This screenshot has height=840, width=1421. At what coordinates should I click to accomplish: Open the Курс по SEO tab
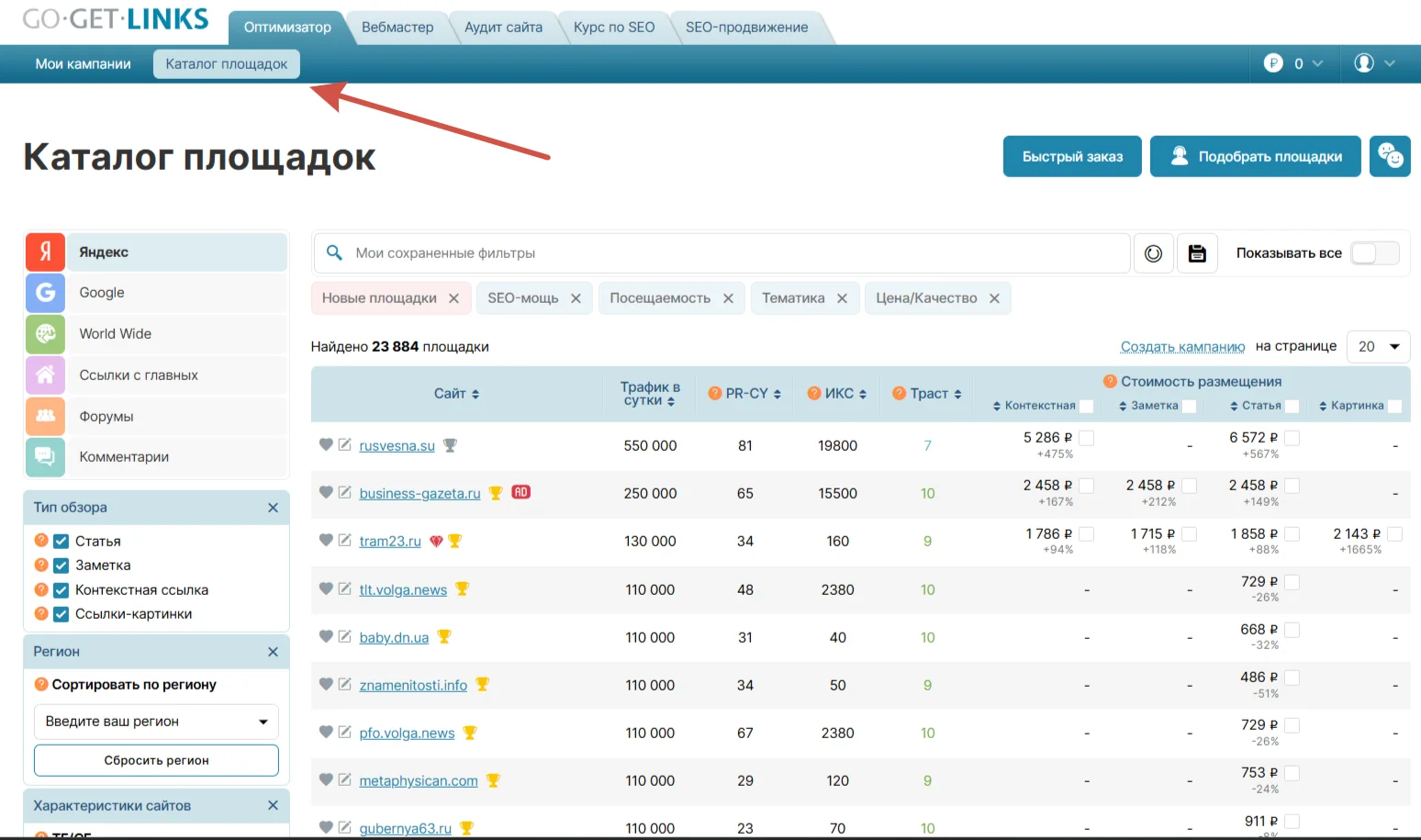point(614,28)
